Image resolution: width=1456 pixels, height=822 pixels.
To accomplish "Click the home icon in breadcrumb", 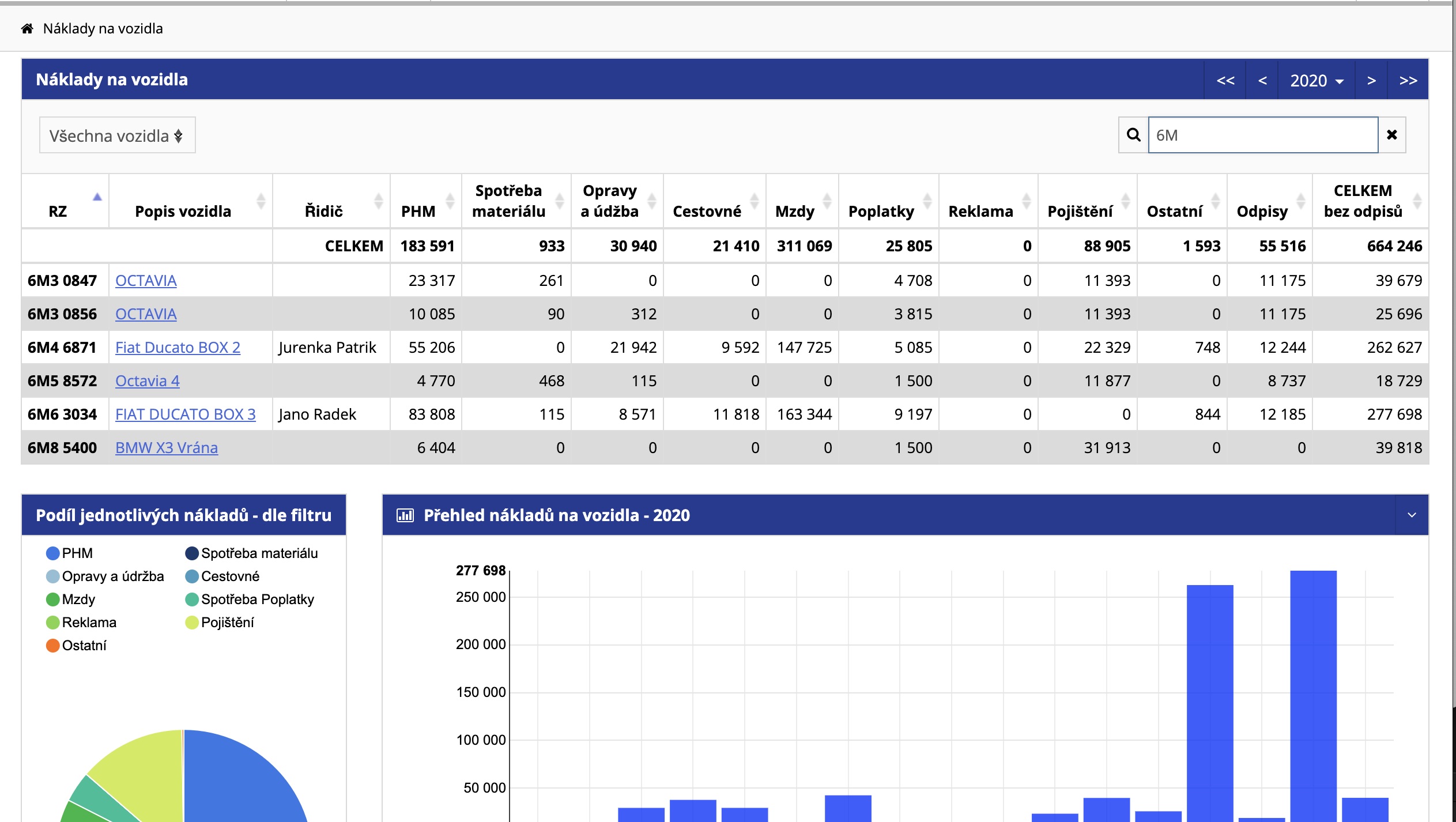I will coord(27,28).
